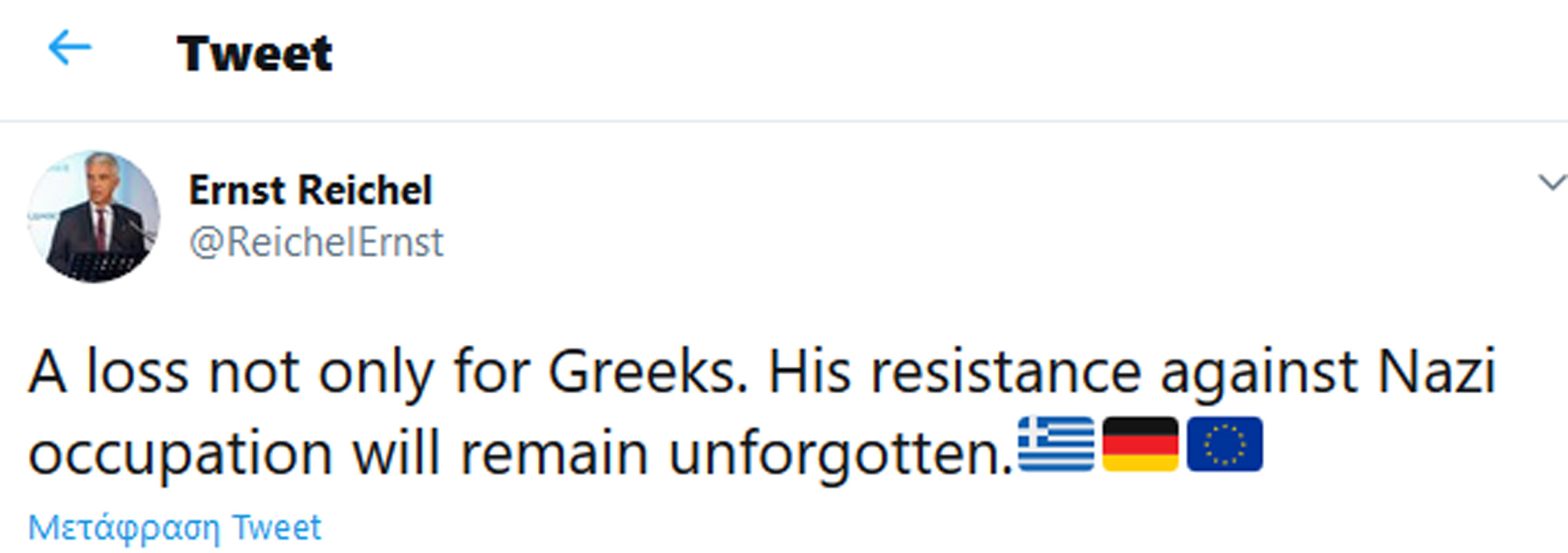The image size is (1568, 553).
Task: Click the word "resistance" in the tweet
Action: pyautogui.click(x=1005, y=373)
